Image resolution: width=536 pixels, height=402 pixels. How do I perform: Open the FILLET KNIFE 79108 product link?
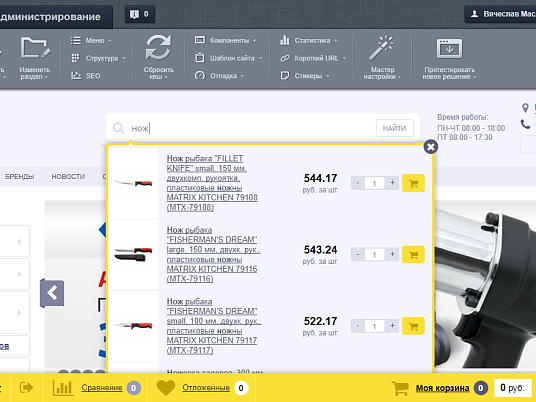212,183
